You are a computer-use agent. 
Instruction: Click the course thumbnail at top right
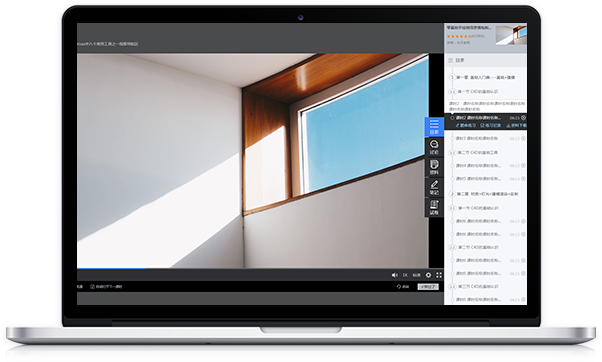click(511, 35)
